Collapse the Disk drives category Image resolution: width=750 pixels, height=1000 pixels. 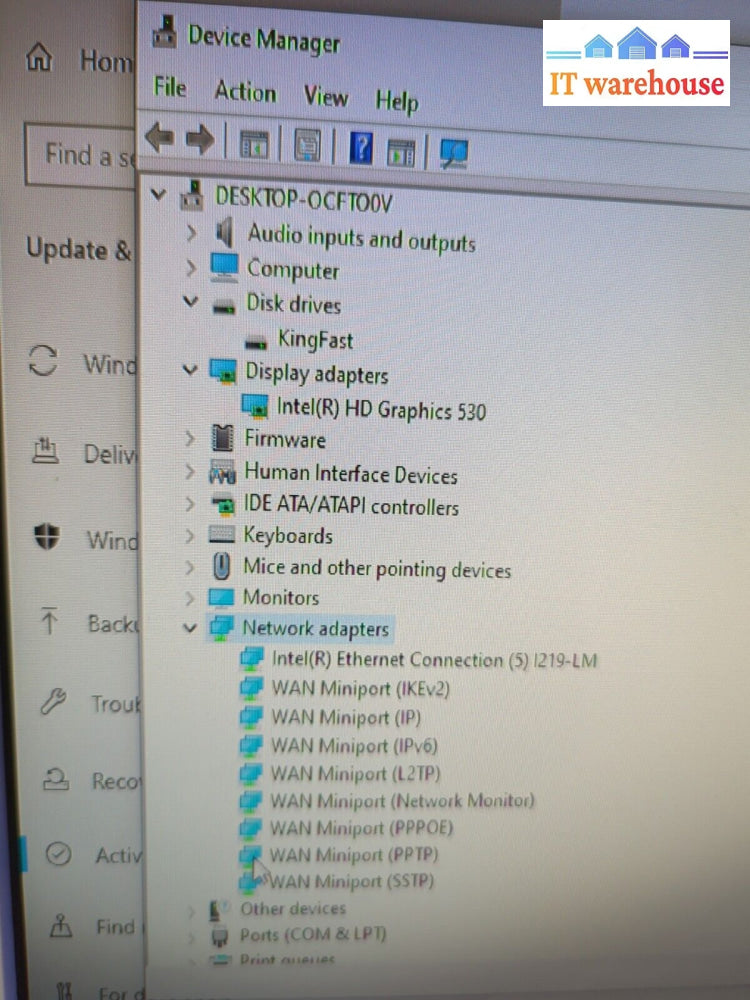coord(190,301)
